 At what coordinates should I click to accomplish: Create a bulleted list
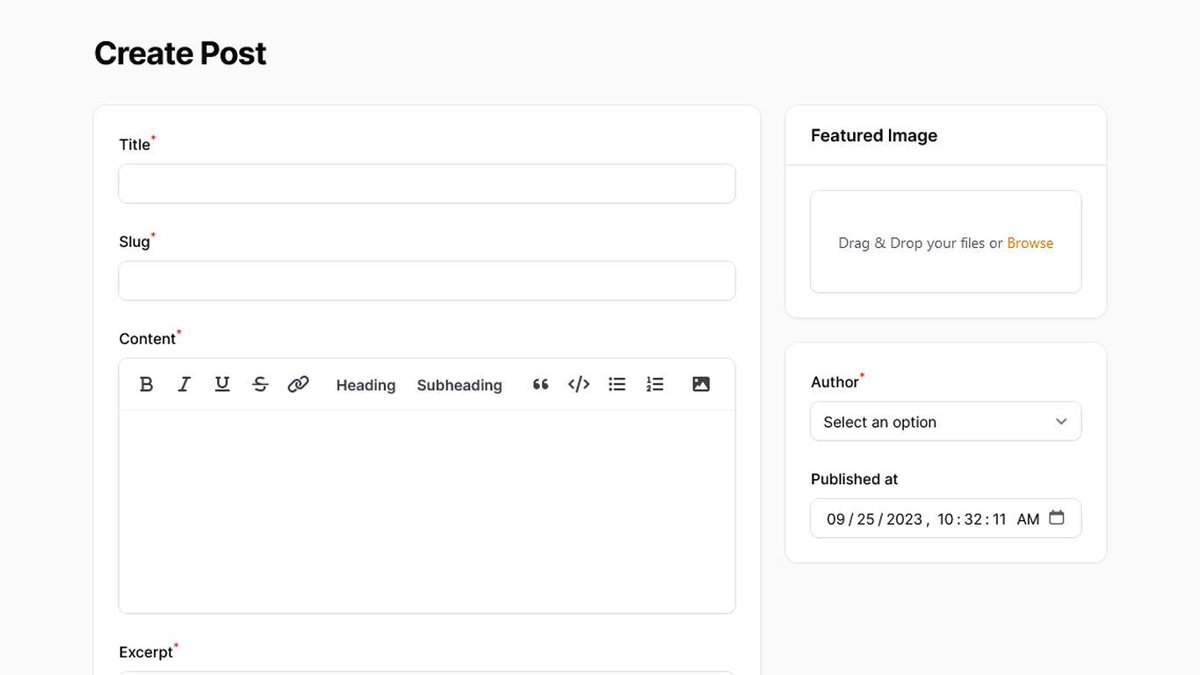pos(617,384)
